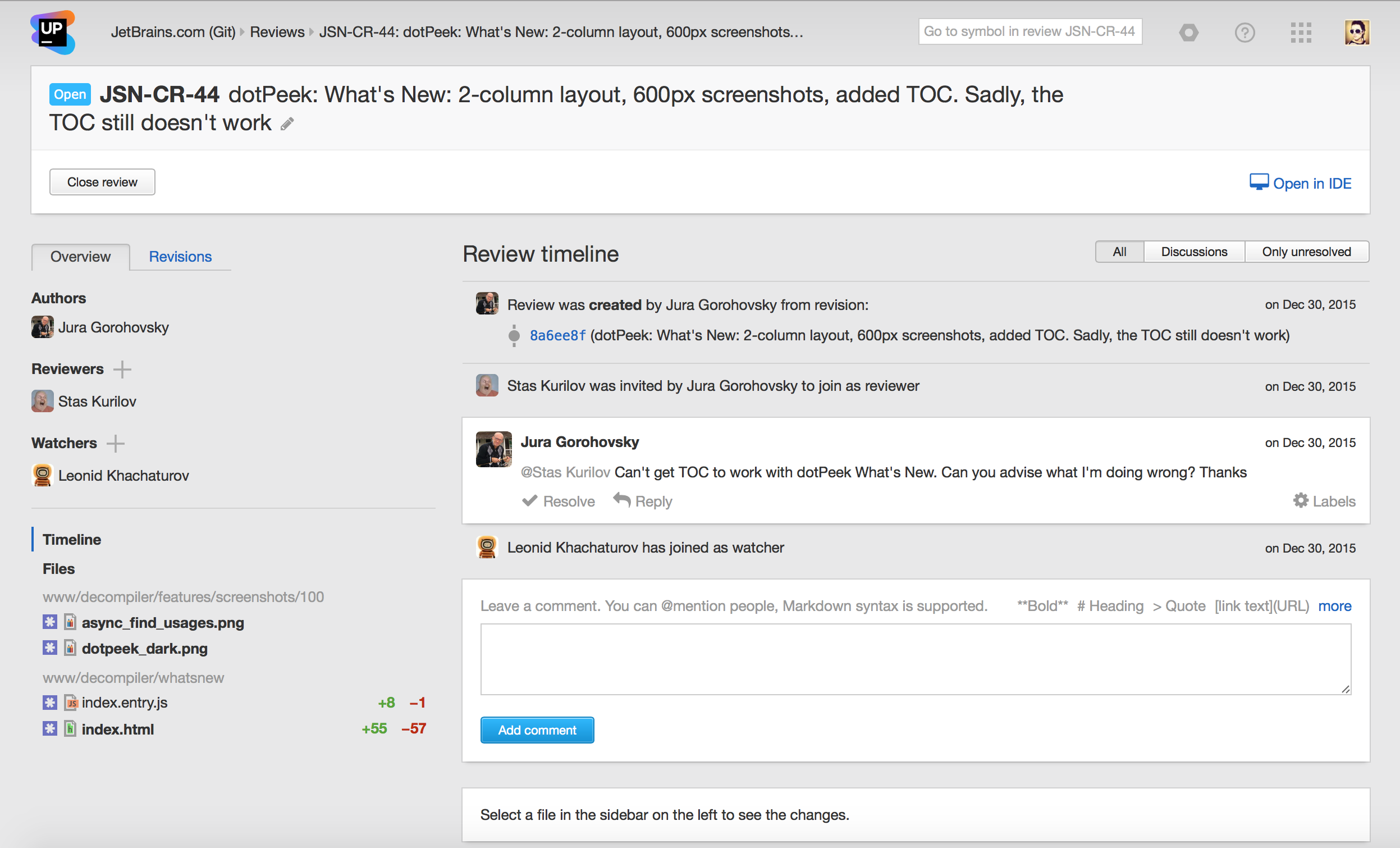Image resolution: width=1400 pixels, height=848 pixels.
Task: Filter timeline to Only unresolved
Action: pyautogui.click(x=1306, y=252)
